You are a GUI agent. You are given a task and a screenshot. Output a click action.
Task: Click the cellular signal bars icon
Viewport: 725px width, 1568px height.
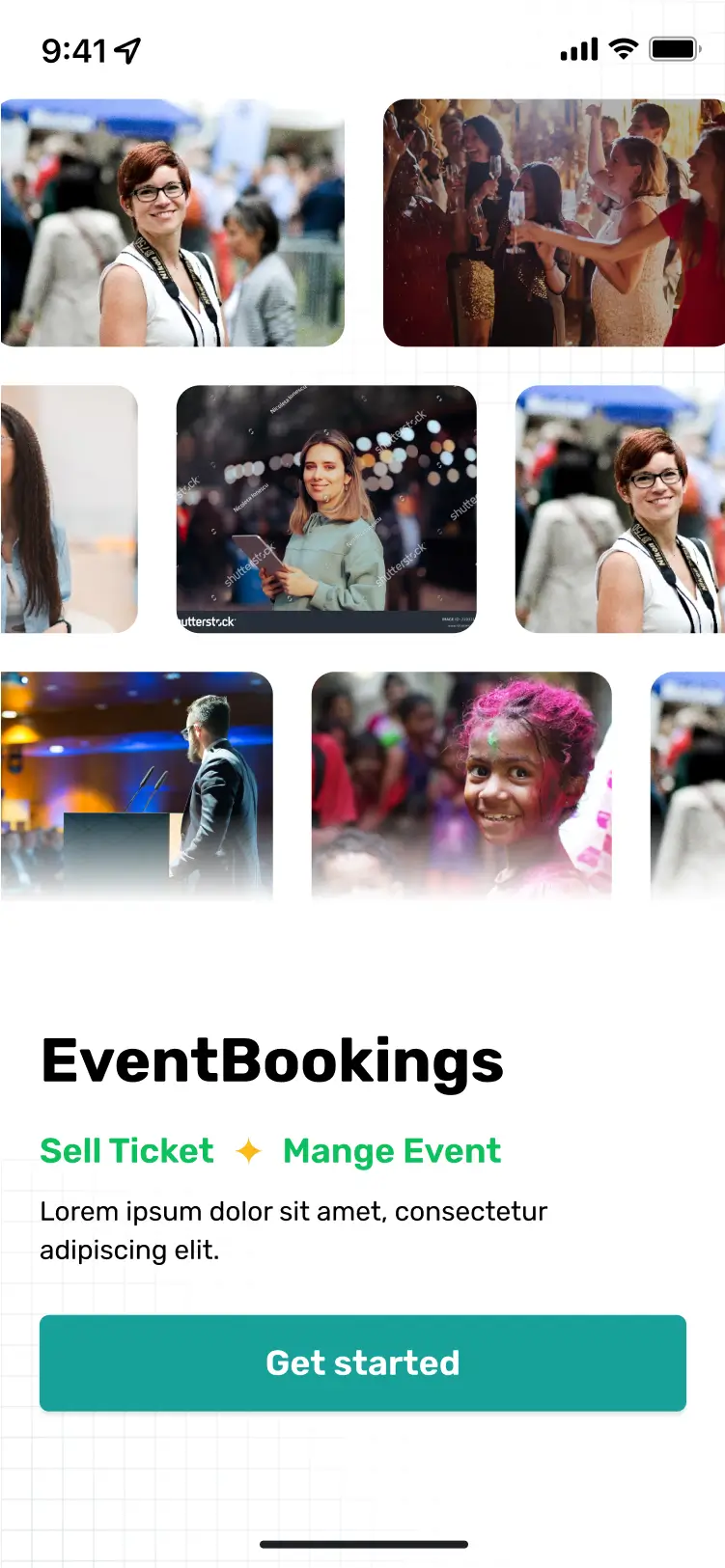(579, 49)
